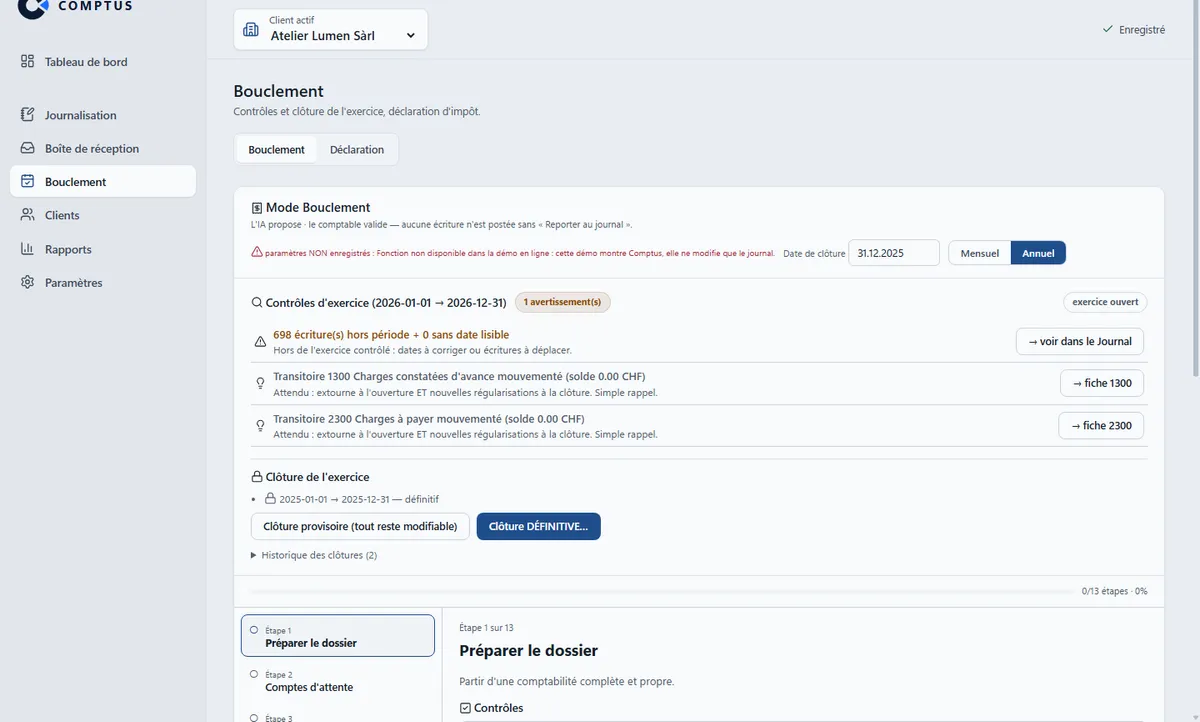Viewport: 1200px width, 722px height.
Task: Click the 0/13 étapes · 0% label
Action: point(1115,591)
